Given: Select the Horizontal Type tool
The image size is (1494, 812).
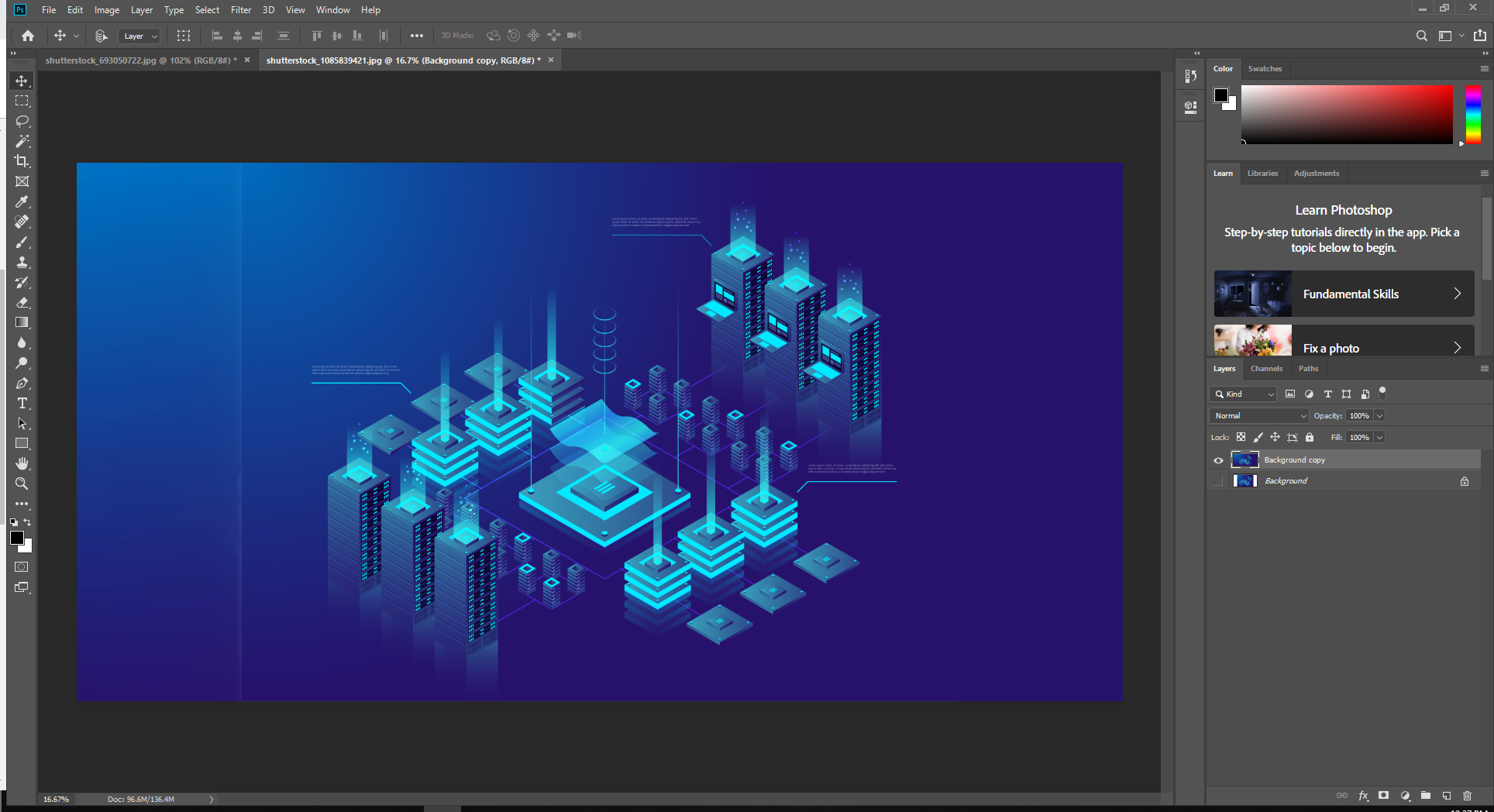Looking at the screenshot, I should (x=22, y=403).
